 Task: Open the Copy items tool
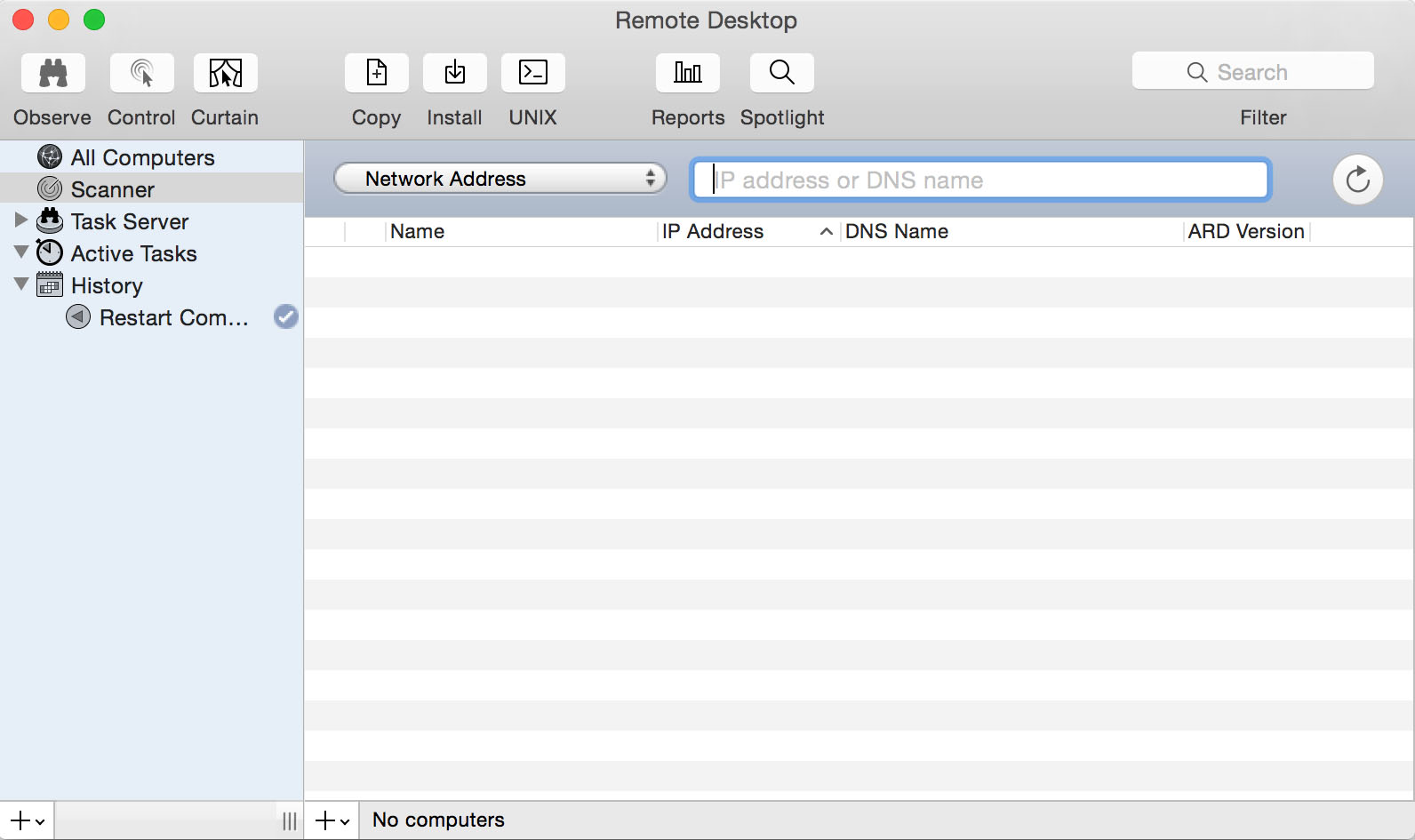tap(376, 73)
